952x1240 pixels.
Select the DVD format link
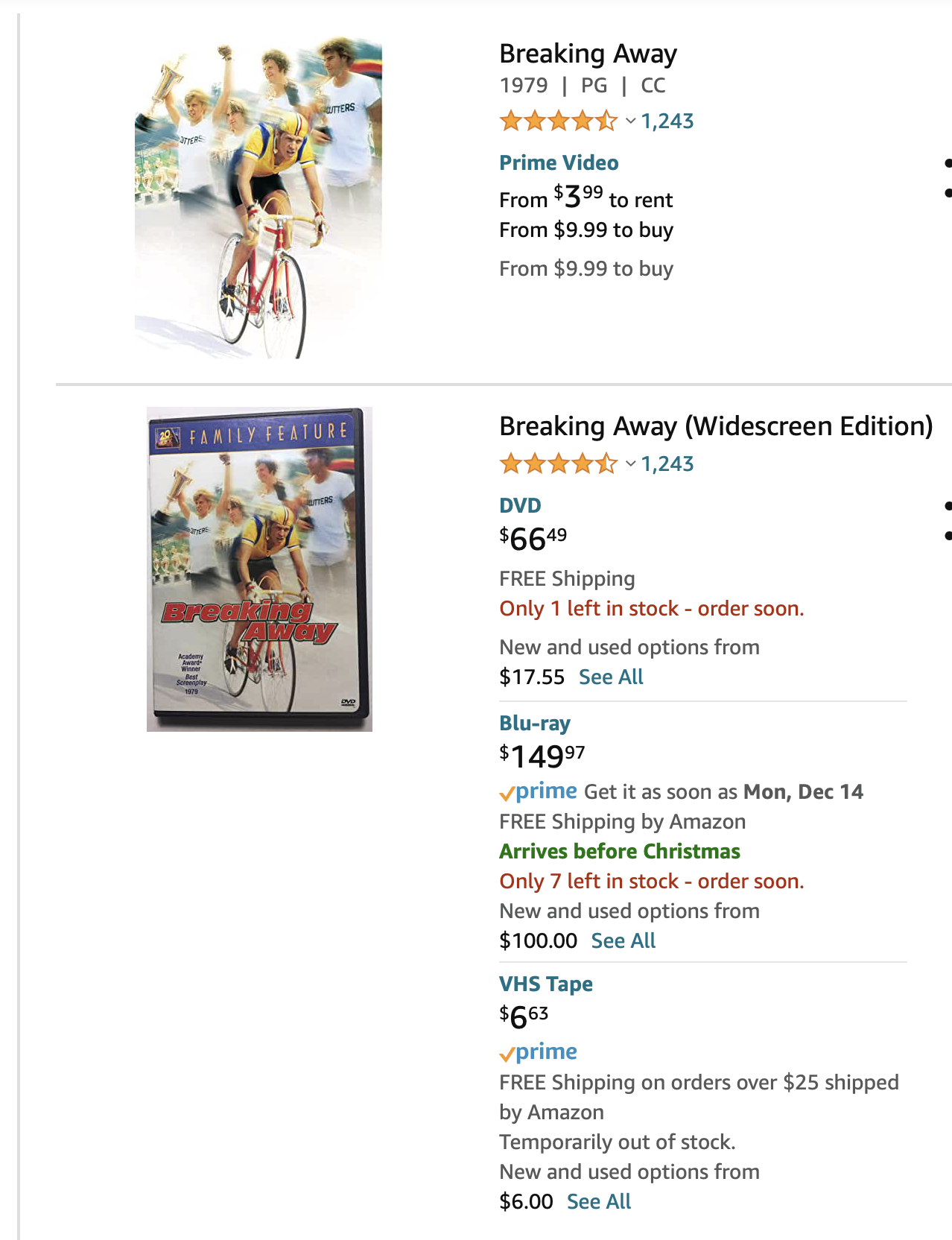pyautogui.click(x=520, y=505)
